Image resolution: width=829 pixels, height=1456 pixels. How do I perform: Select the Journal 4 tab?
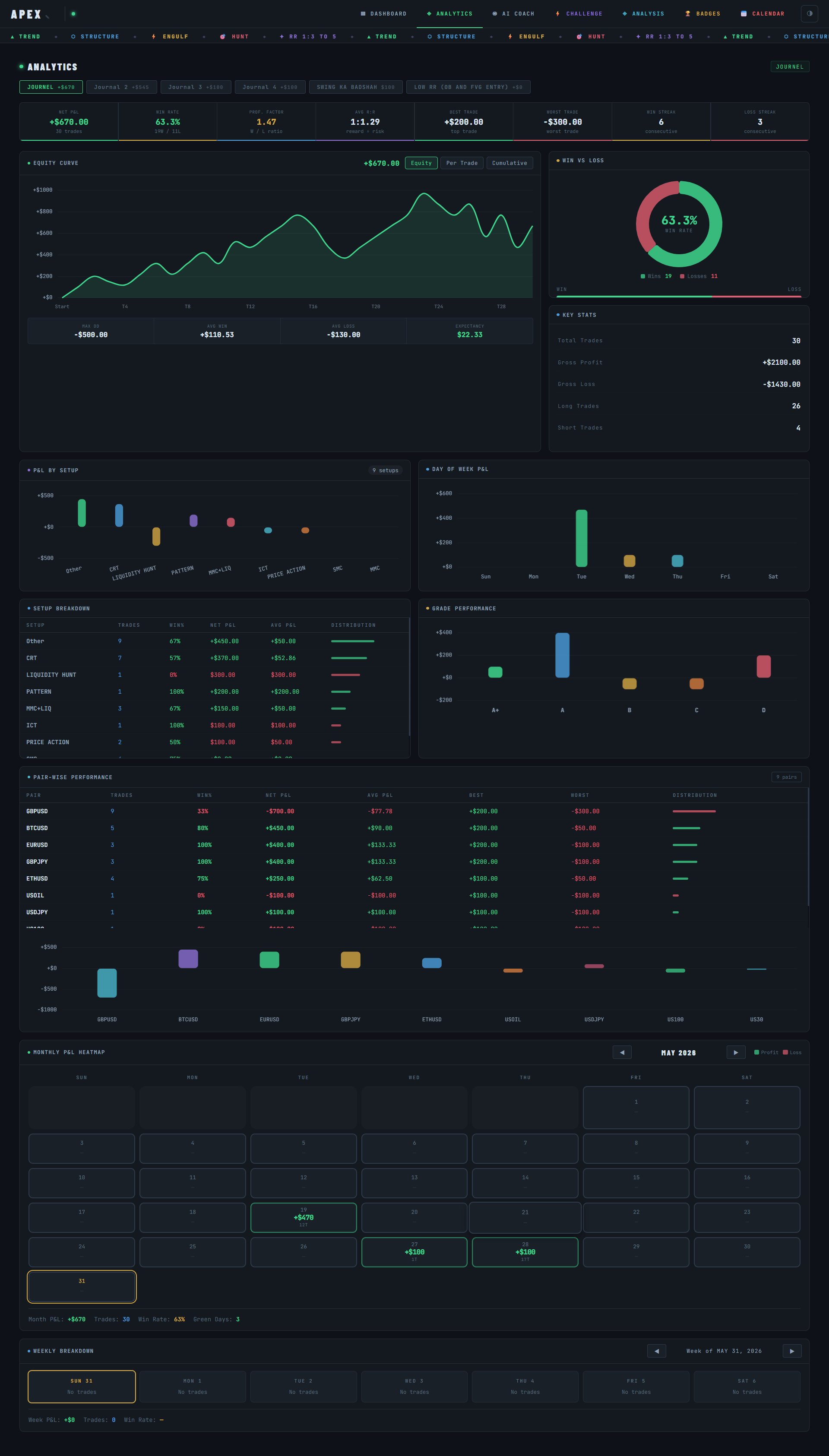click(270, 87)
